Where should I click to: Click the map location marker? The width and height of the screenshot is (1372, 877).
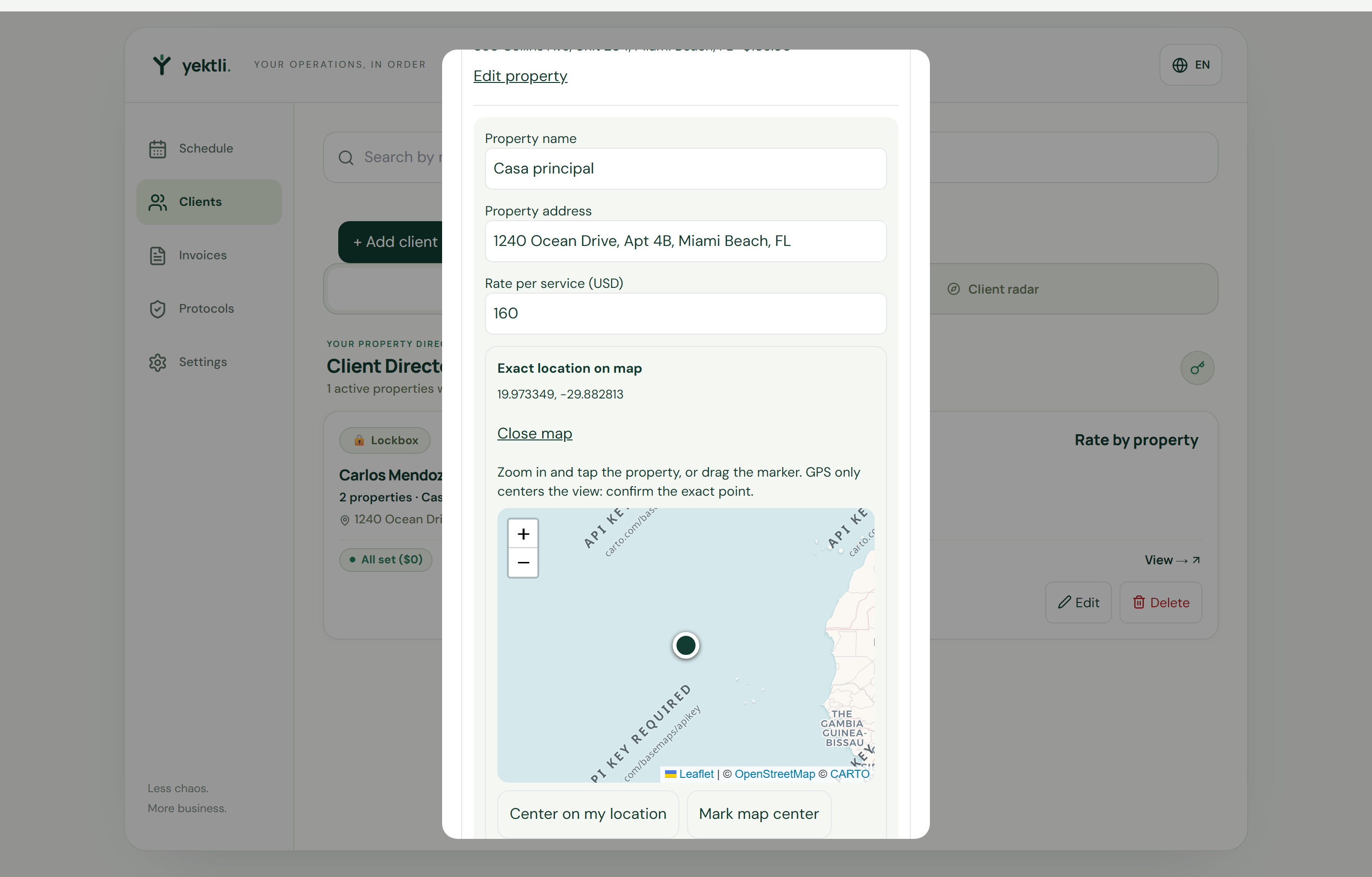pos(686,645)
